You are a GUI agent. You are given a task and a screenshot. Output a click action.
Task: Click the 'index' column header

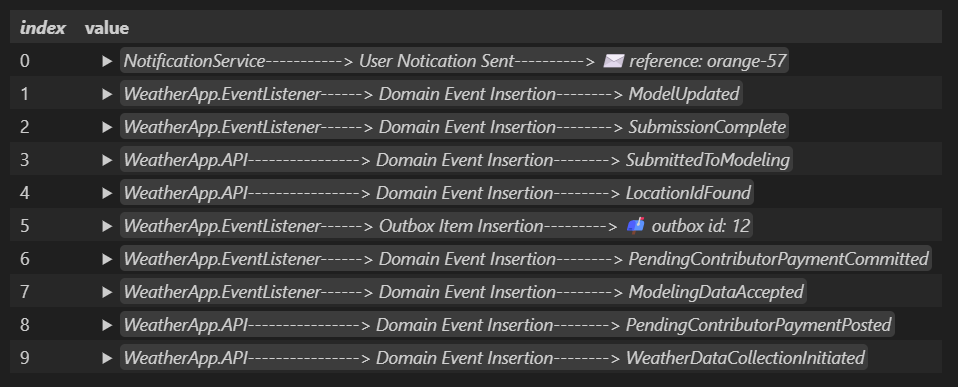(x=42, y=28)
